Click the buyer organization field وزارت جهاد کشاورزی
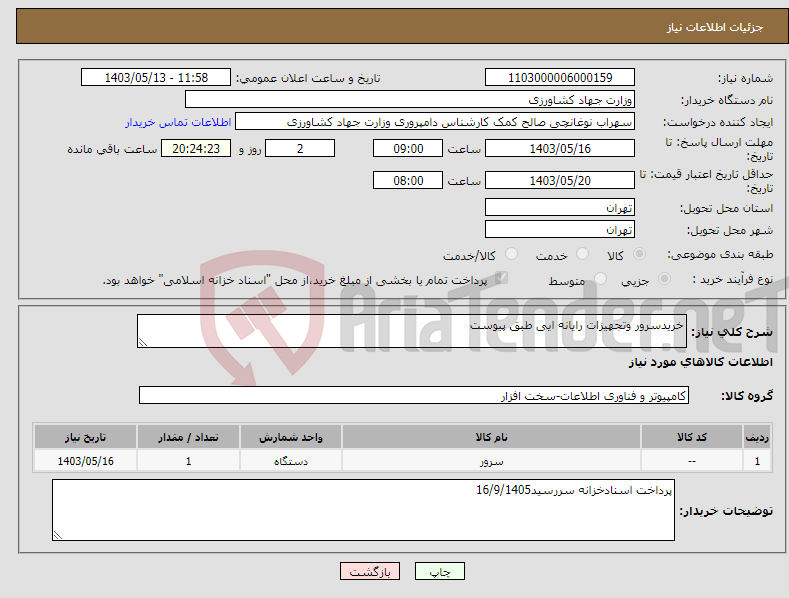Screen dimensions: 789x598 pos(410,100)
